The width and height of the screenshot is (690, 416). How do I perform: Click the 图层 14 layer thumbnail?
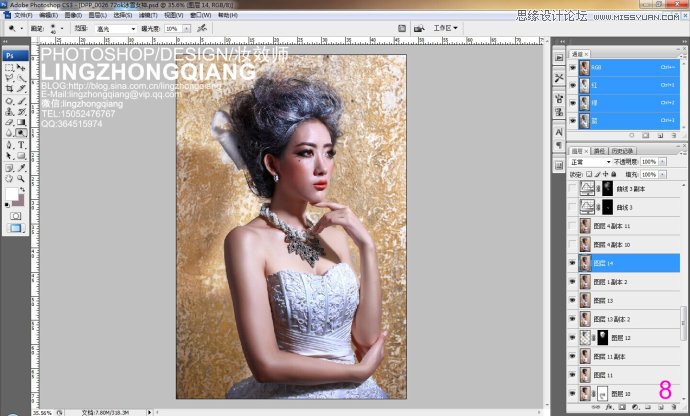585,263
